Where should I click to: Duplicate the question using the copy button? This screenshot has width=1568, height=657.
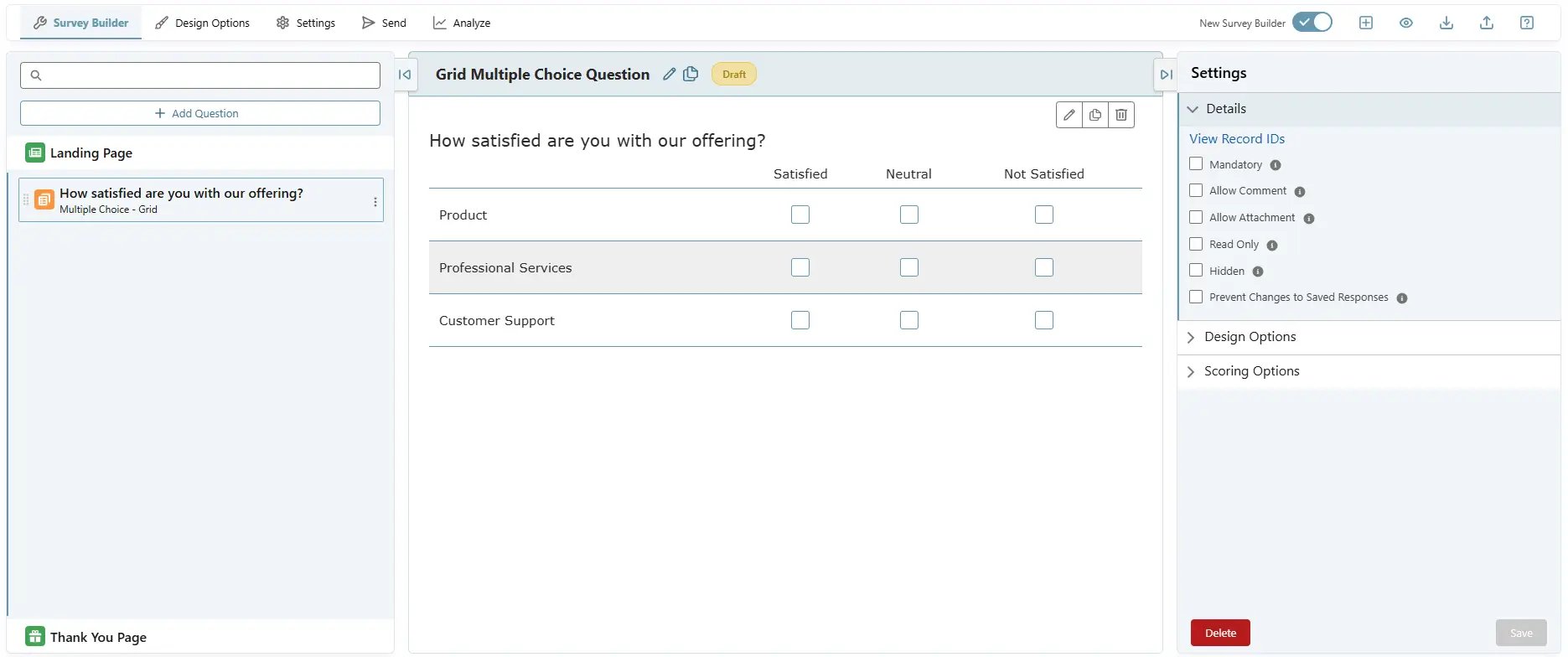click(1095, 115)
